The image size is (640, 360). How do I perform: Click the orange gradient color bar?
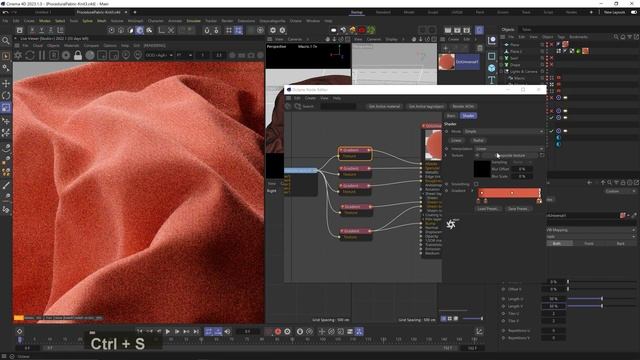(x=509, y=193)
